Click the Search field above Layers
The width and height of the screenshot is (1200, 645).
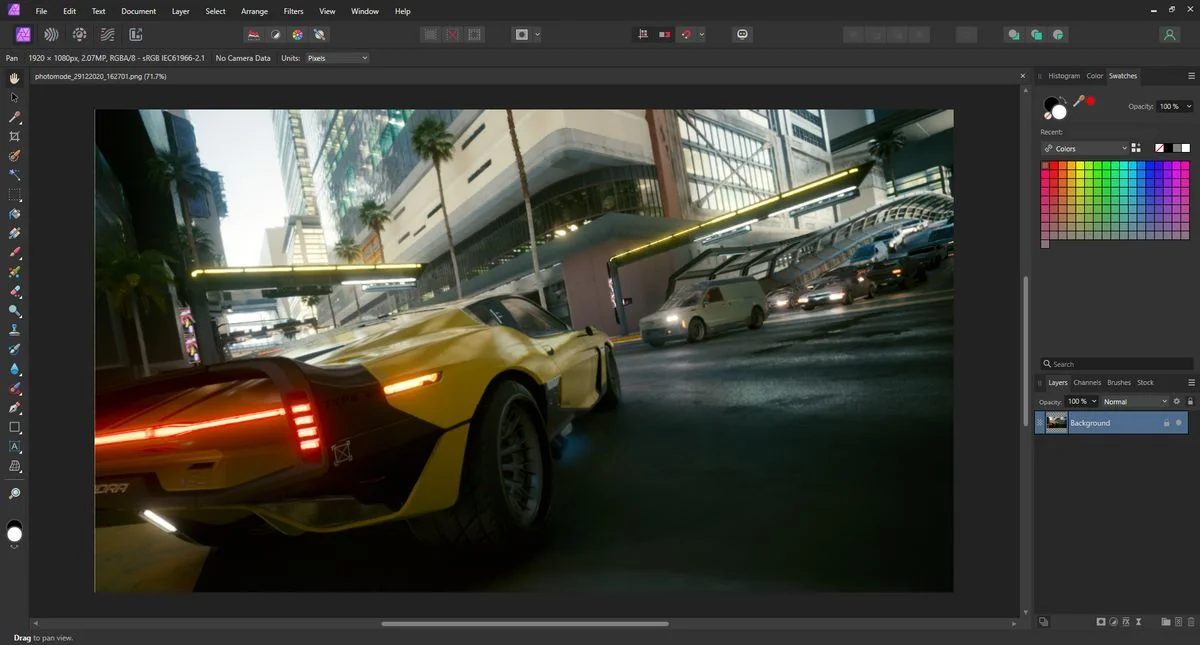pos(1116,364)
